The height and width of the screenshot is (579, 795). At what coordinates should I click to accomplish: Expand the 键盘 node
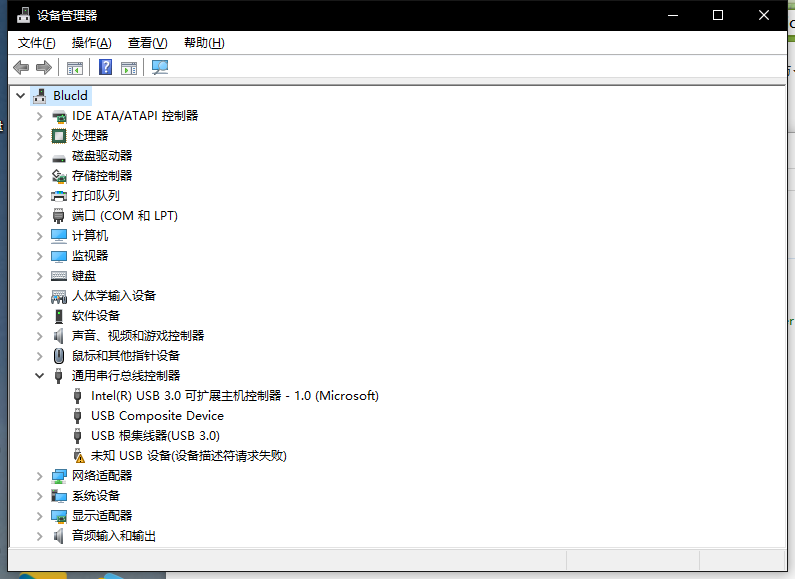click(x=40, y=276)
